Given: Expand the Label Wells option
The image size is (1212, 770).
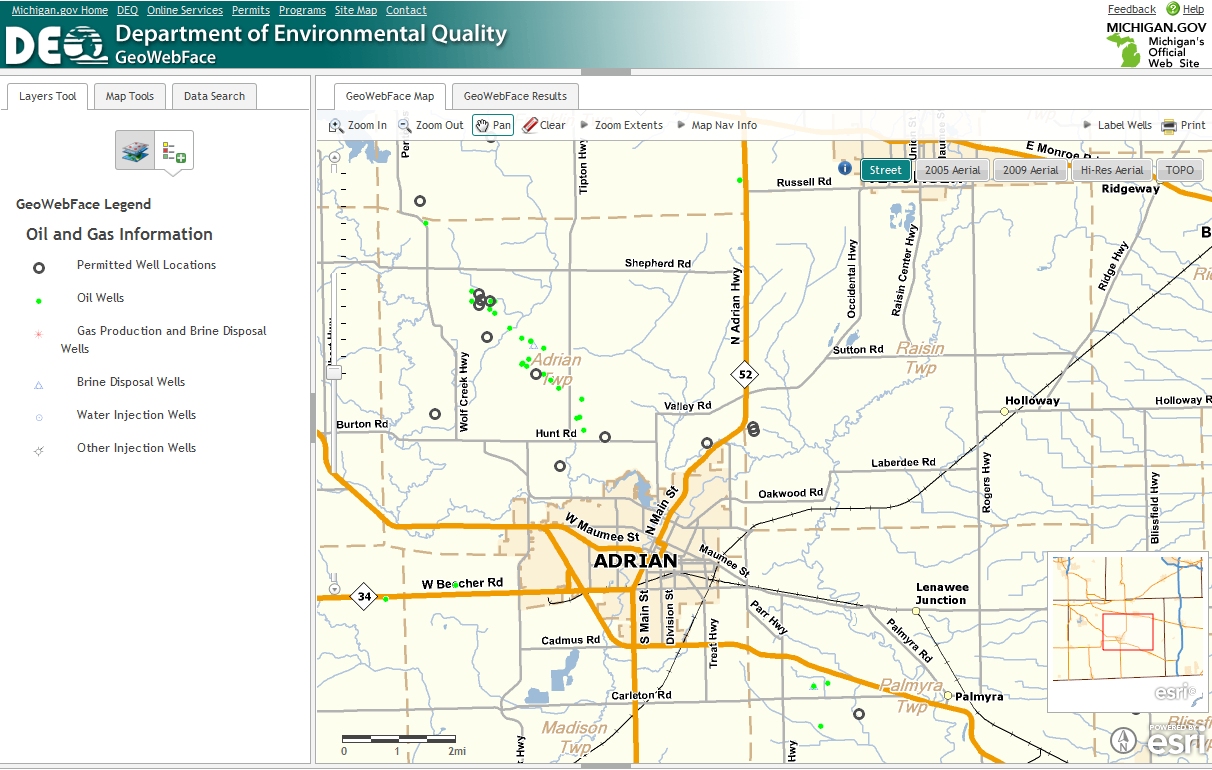Looking at the screenshot, I should pyautogui.click(x=1118, y=125).
